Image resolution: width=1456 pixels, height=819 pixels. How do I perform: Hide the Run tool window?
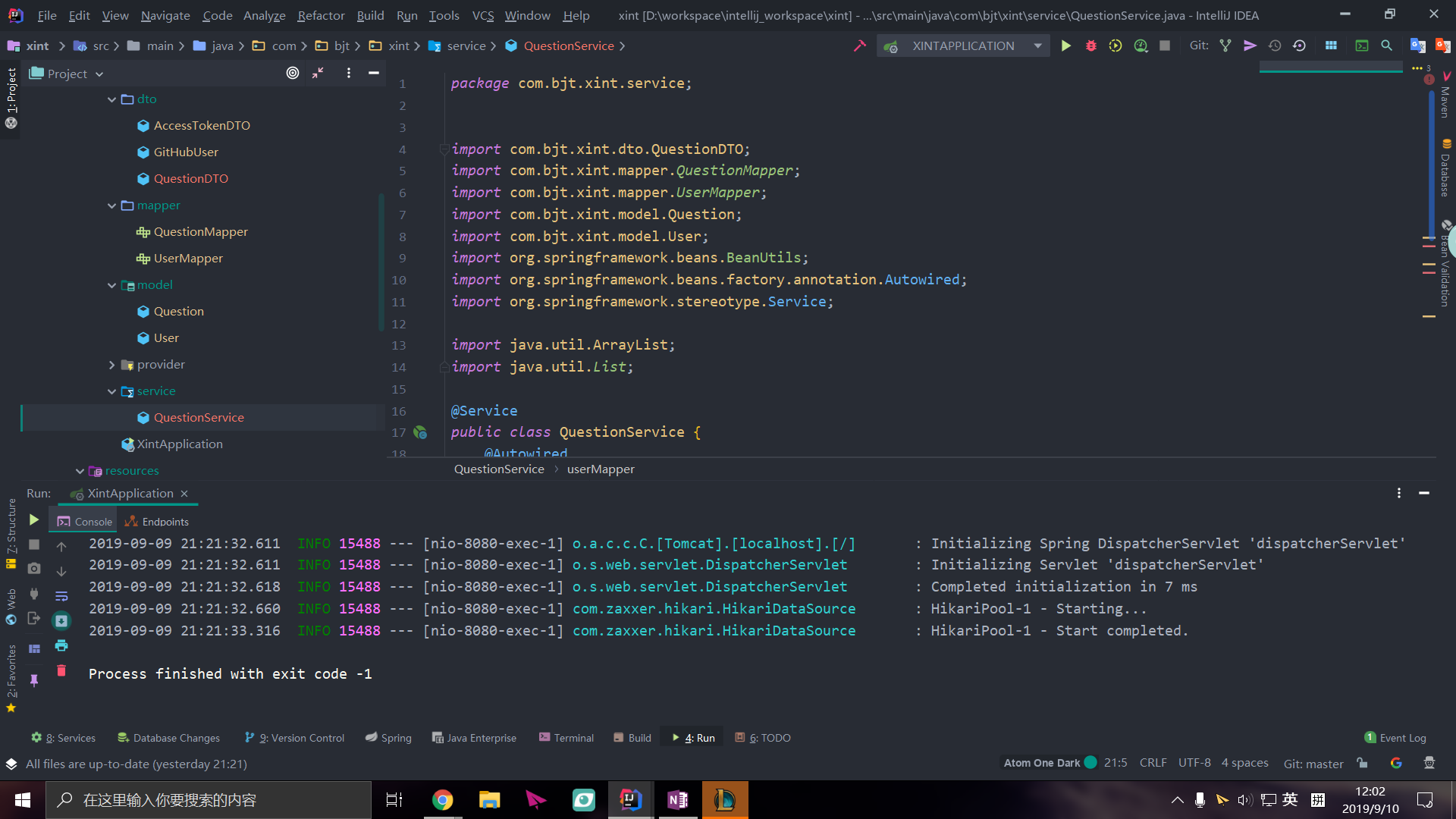pyautogui.click(x=1424, y=493)
